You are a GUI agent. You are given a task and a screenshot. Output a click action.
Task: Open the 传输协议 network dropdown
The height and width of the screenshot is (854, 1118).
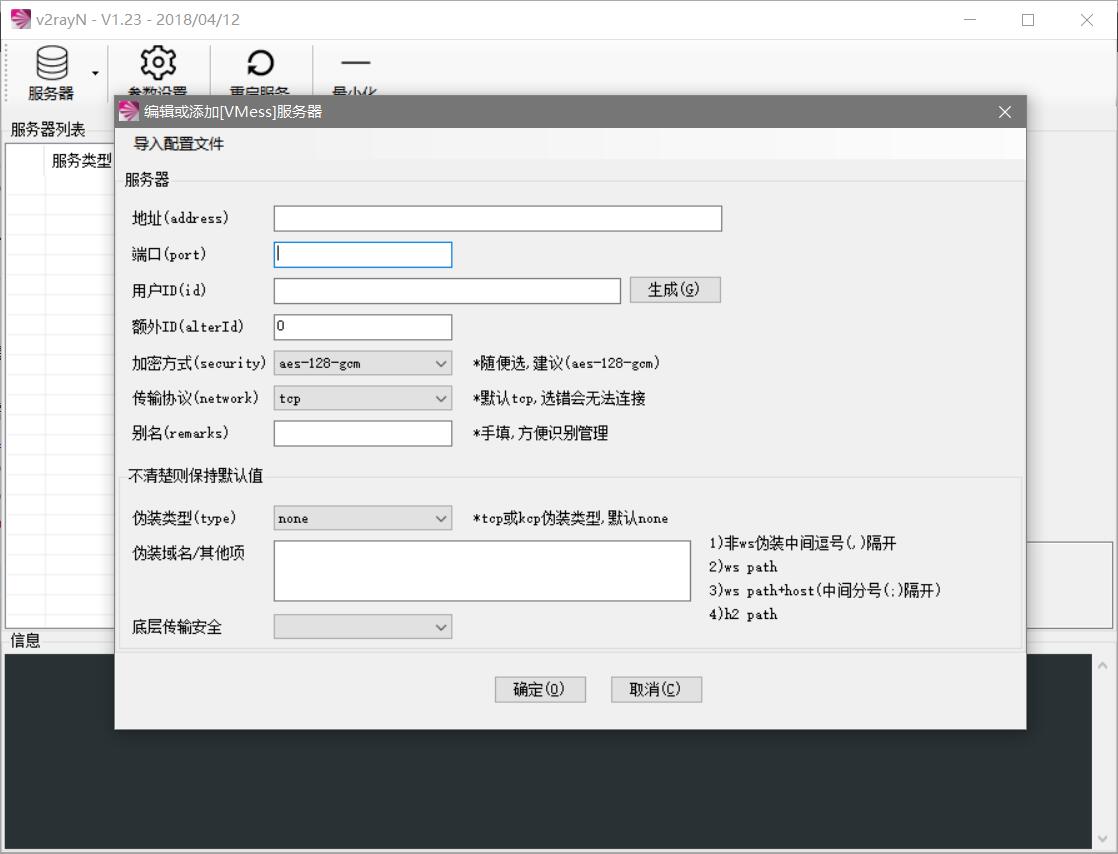coord(363,398)
